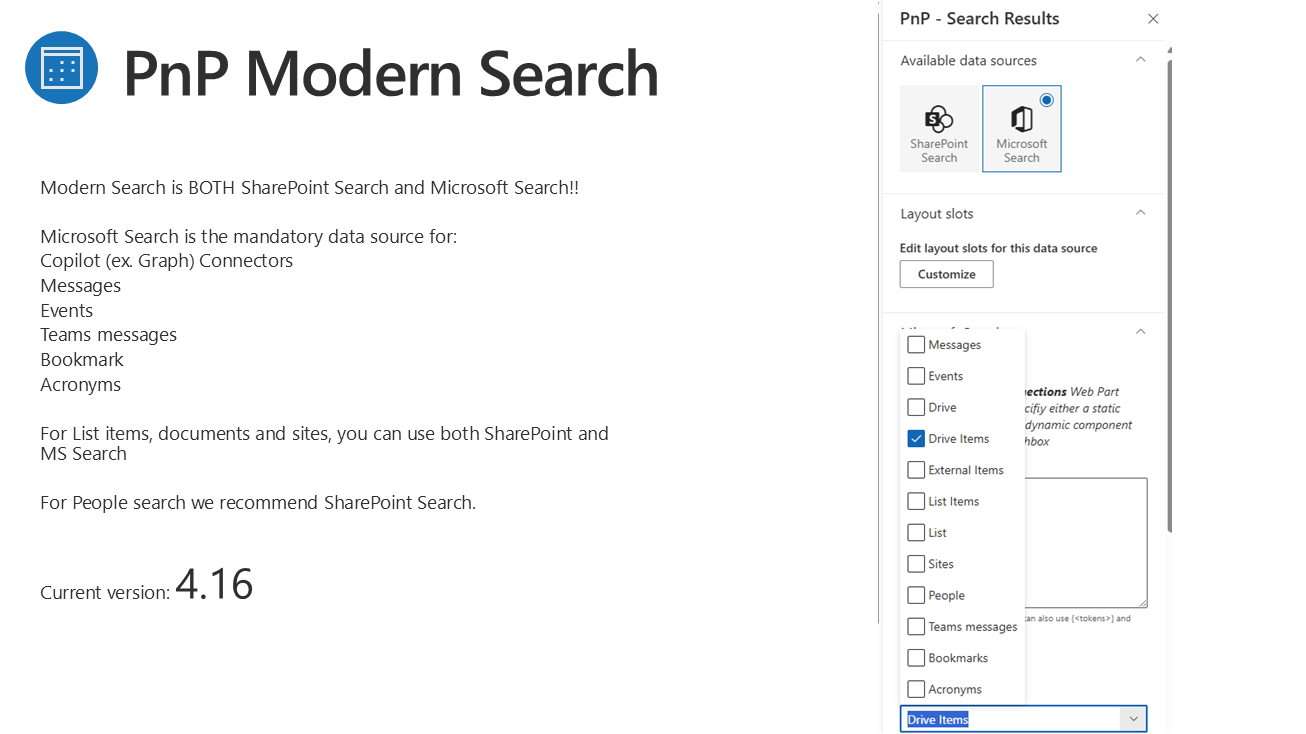1306x734 pixels.
Task: Click the Customize layout slots button
Action: coord(946,274)
